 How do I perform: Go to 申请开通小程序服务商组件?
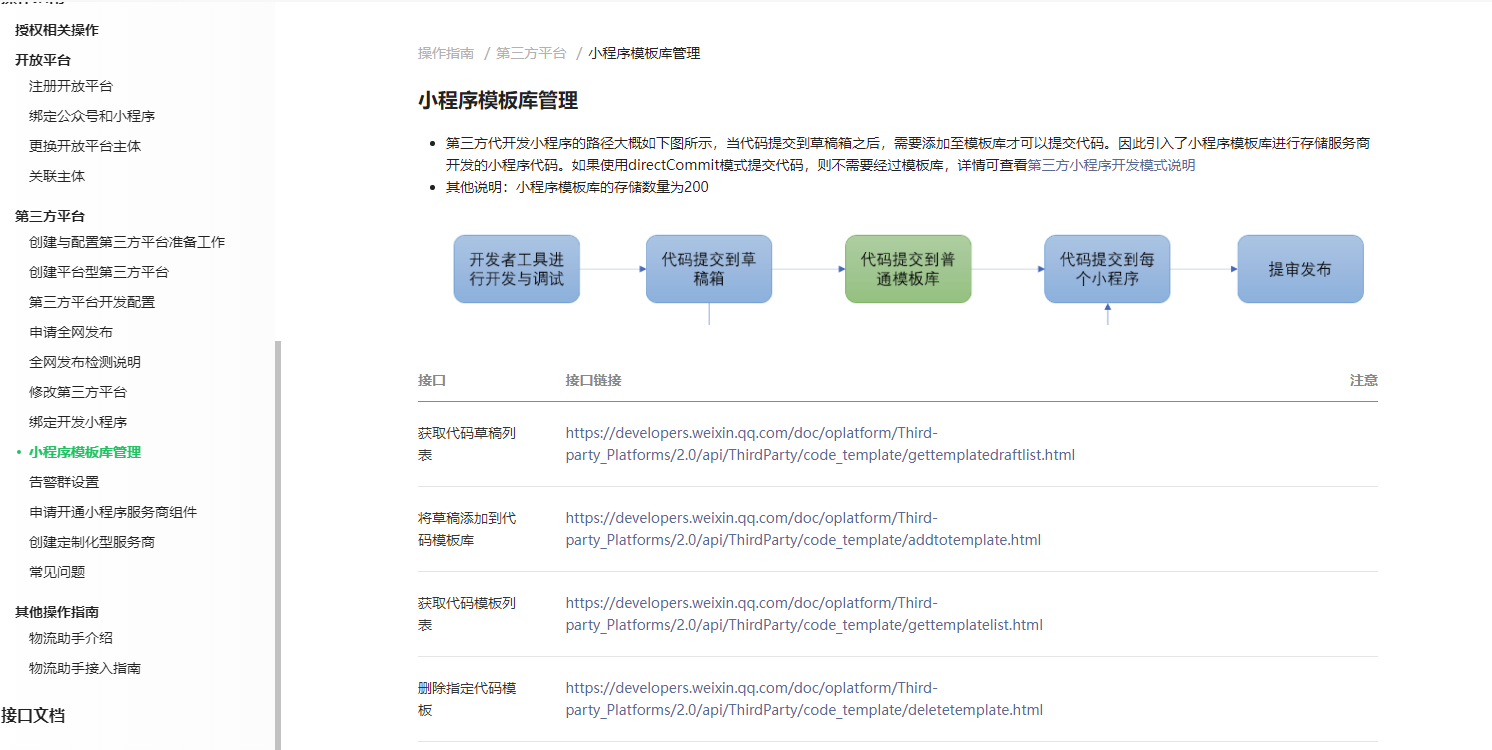(x=113, y=512)
